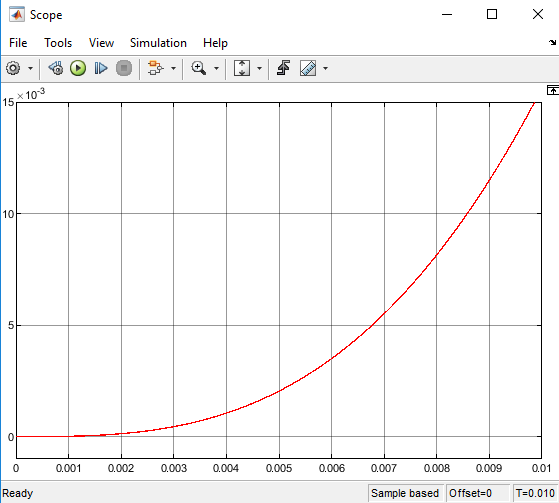This screenshot has width=559, height=503.
Task: Open Configuration Properties gear icon
Action: coord(13,68)
